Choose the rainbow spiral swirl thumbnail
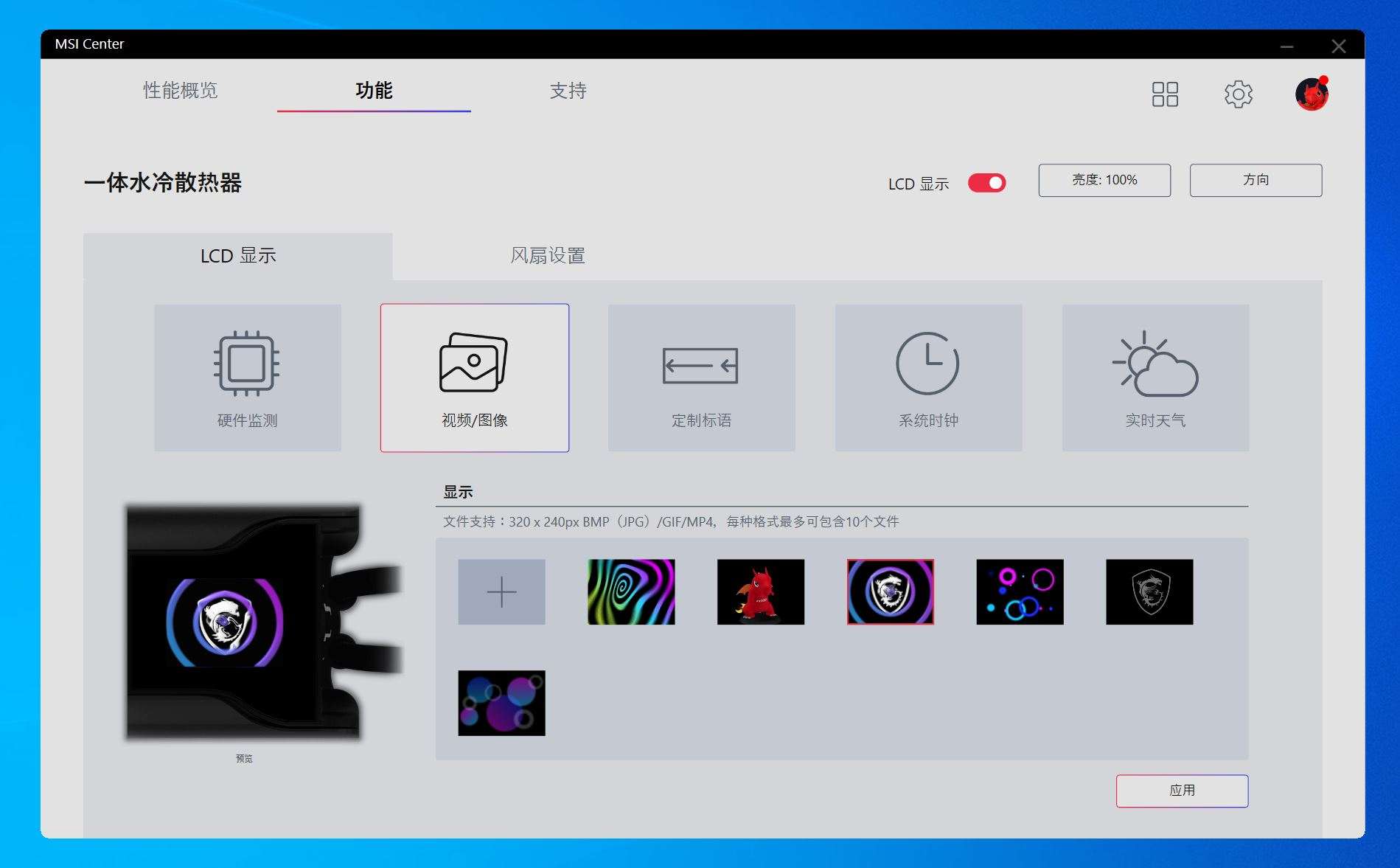 (x=631, y=591)
